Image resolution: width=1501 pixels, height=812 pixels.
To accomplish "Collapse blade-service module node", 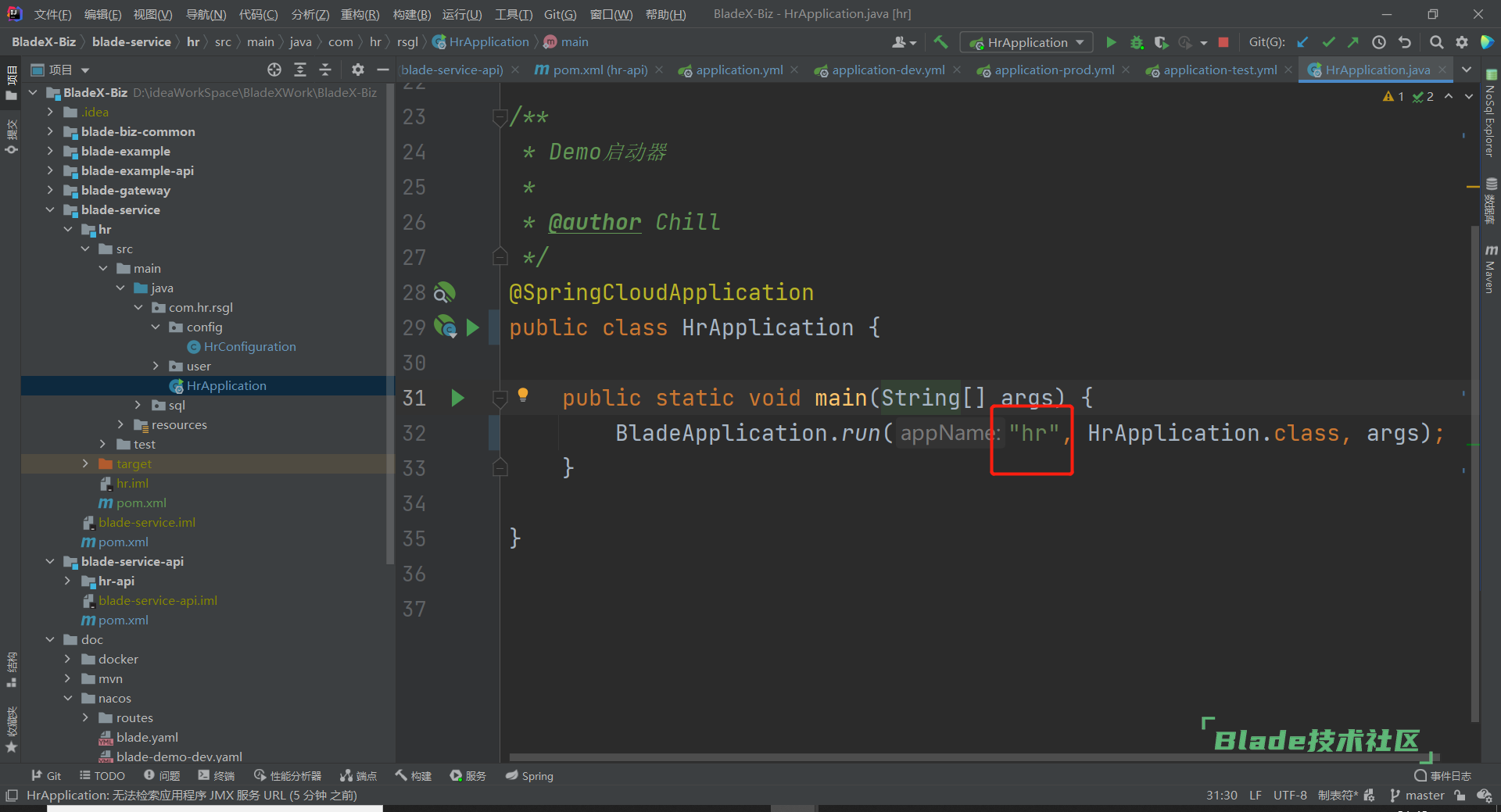I will click(x=50, y=209).
